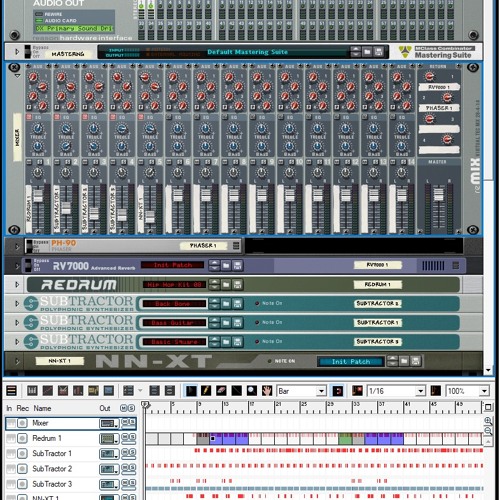
Task: Unfold the Mastering Suite combinator
Action: [17, 52]
